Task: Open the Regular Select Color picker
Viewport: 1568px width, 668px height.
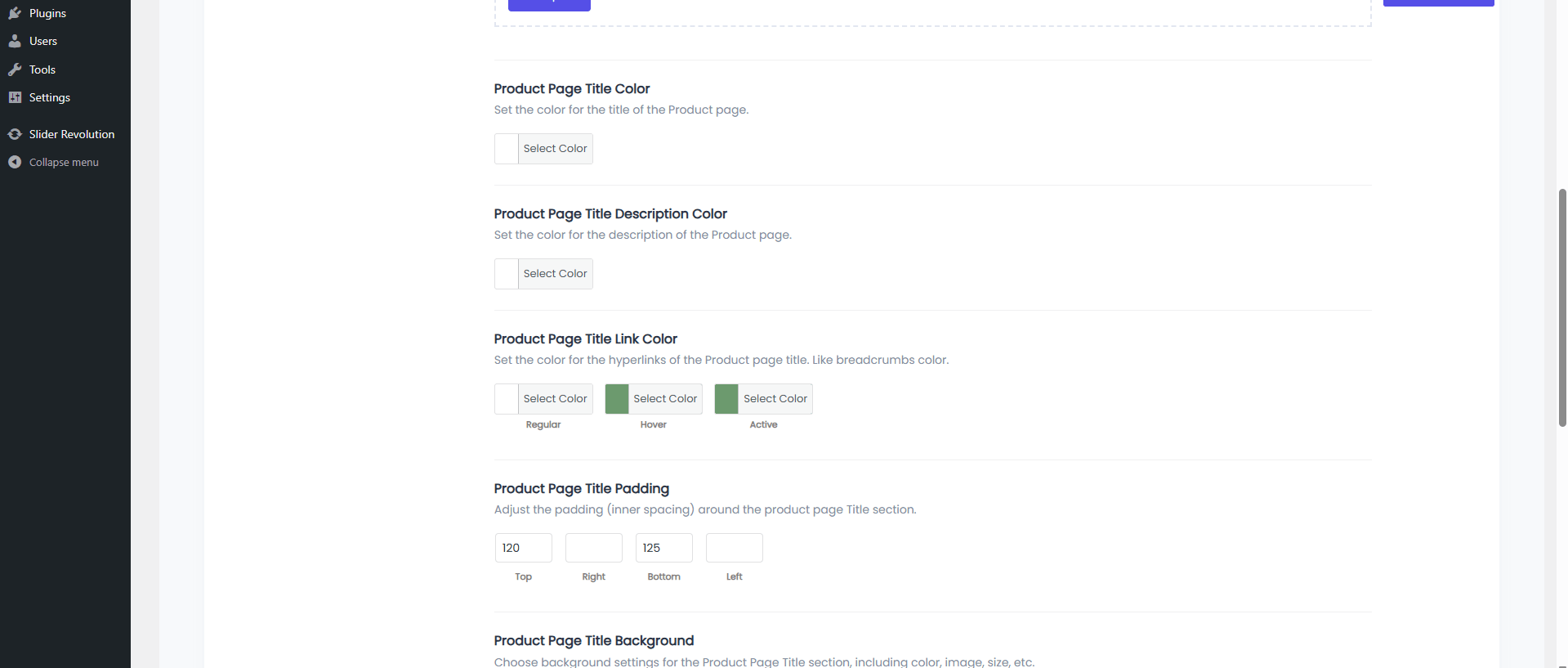Action: point(555,399)
